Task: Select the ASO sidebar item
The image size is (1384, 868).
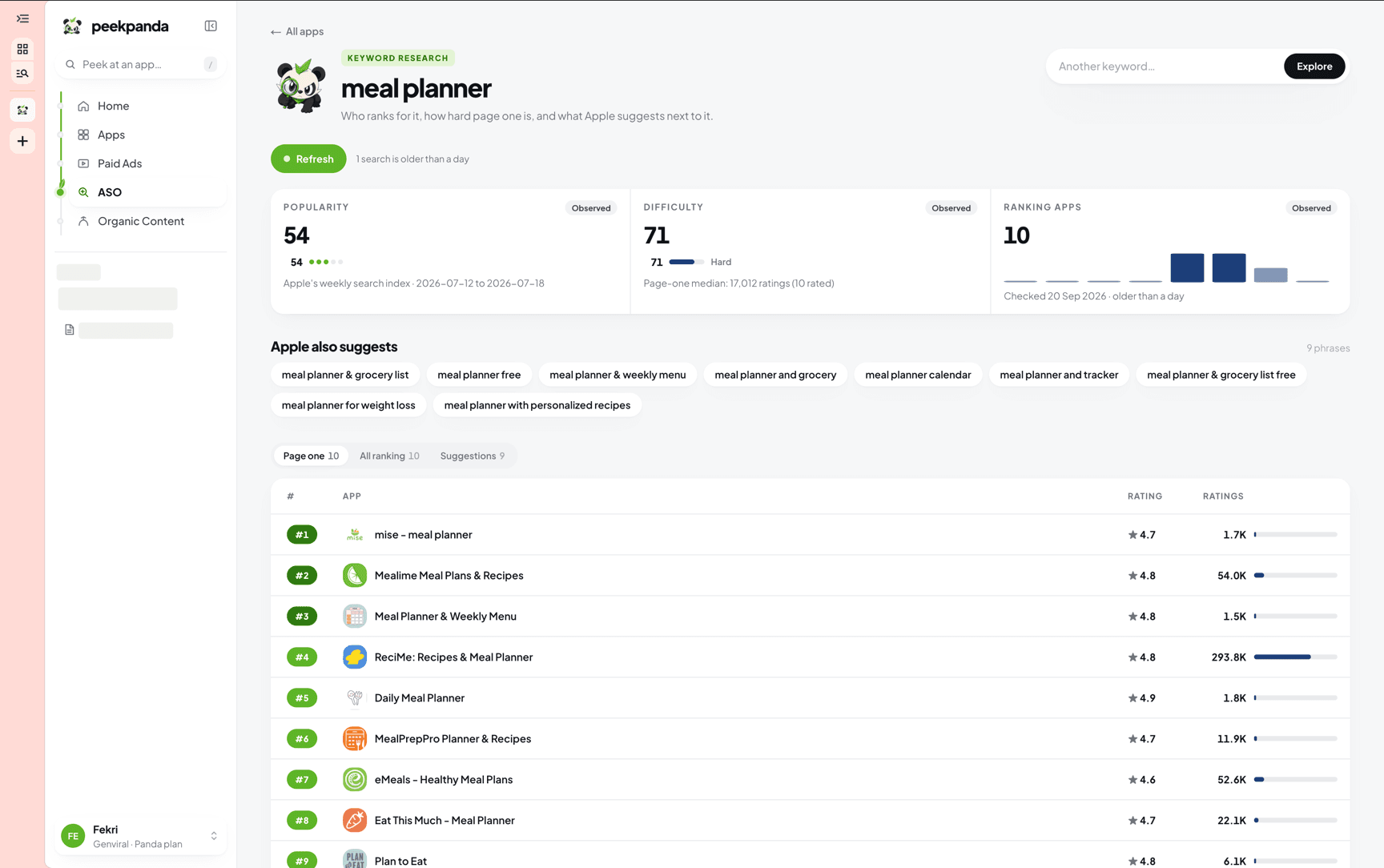Action: [x=143, y=192]
